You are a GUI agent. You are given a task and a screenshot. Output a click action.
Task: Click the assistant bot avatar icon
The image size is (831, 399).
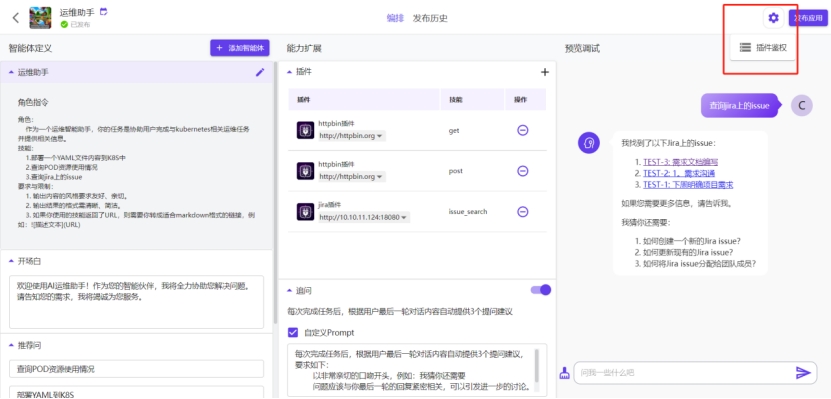(x=589, y=143)
